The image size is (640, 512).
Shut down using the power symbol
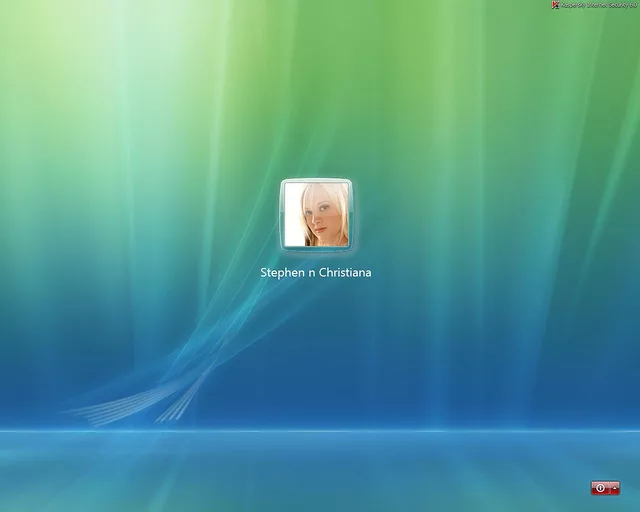pyautogui.click(x=600, y=488)
